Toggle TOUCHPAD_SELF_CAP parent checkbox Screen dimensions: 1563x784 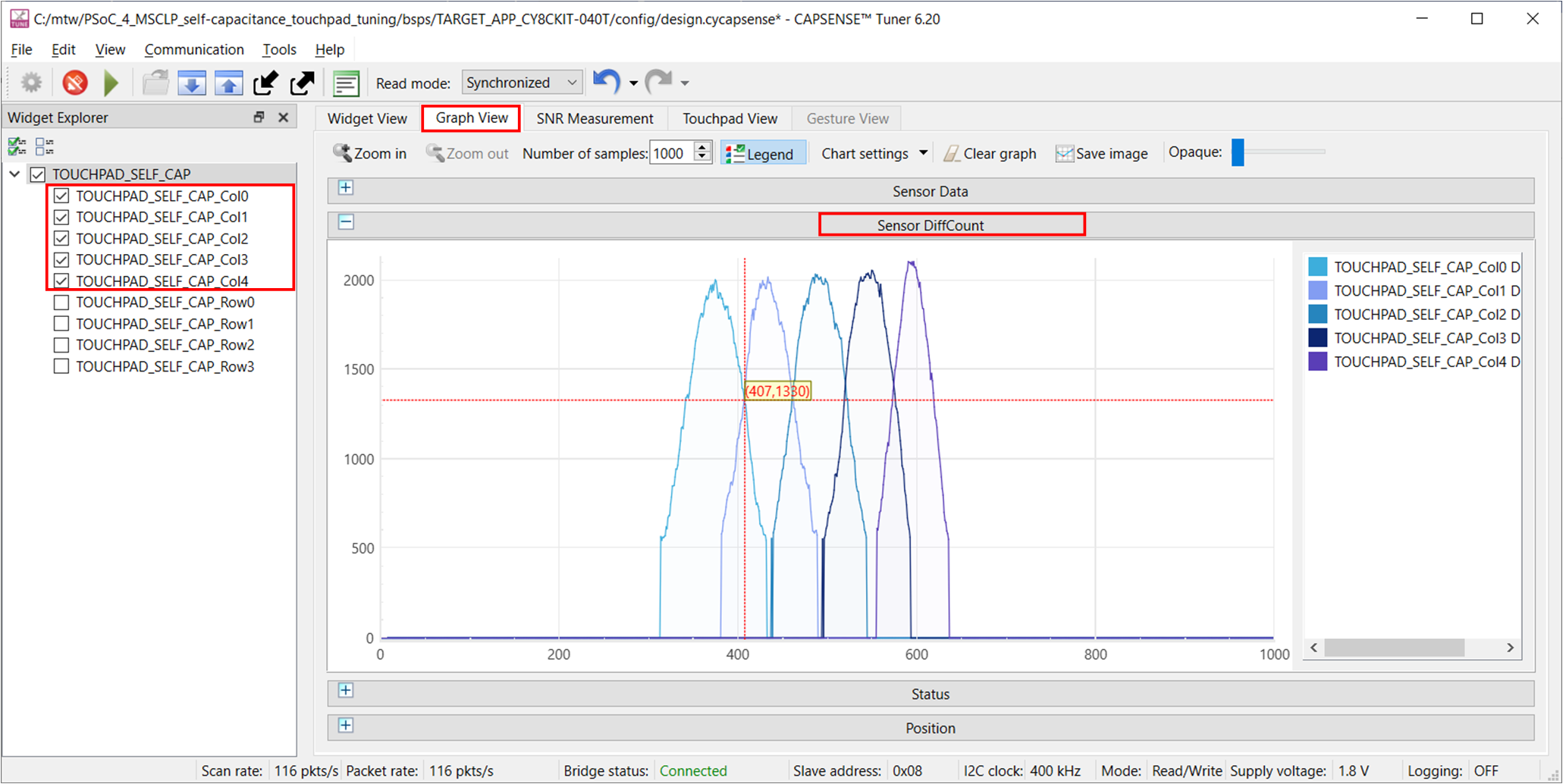[x=37, y=174]
